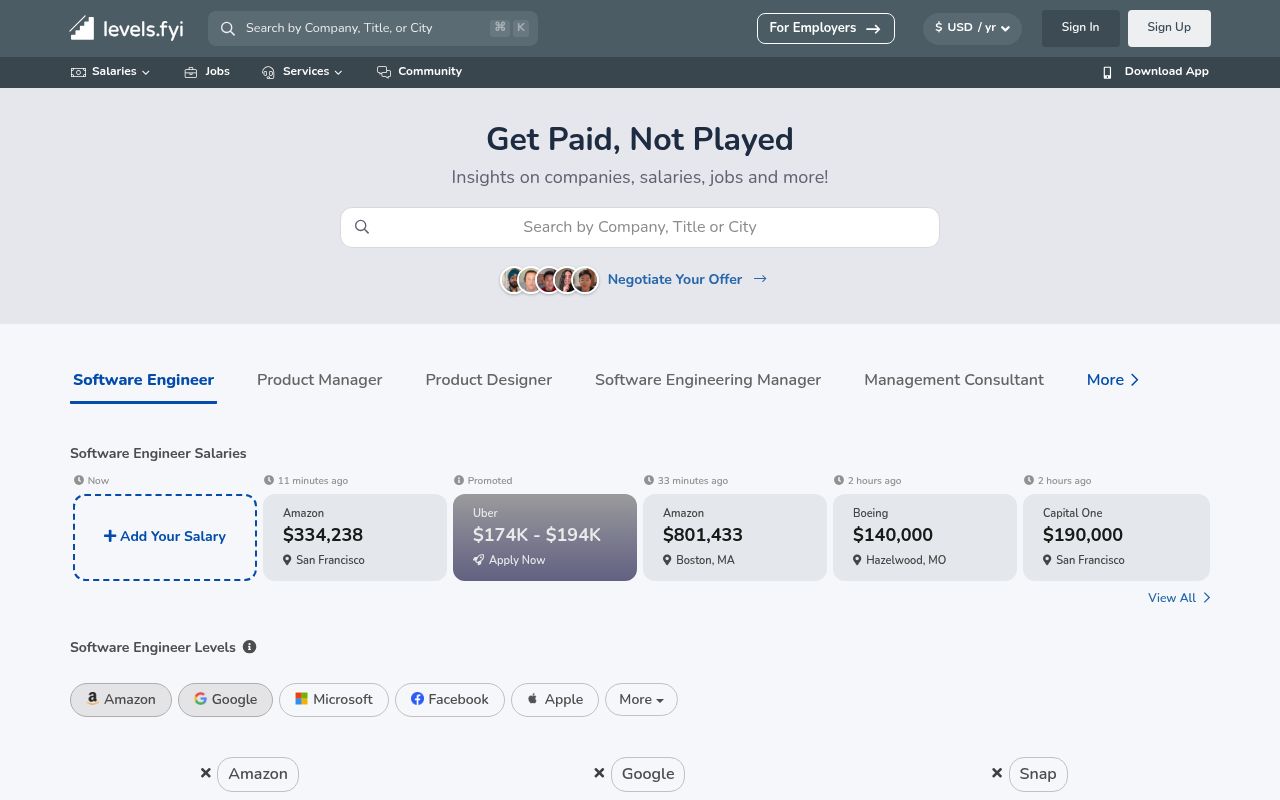Open the Jobs menu item

(x=207, y=72)
